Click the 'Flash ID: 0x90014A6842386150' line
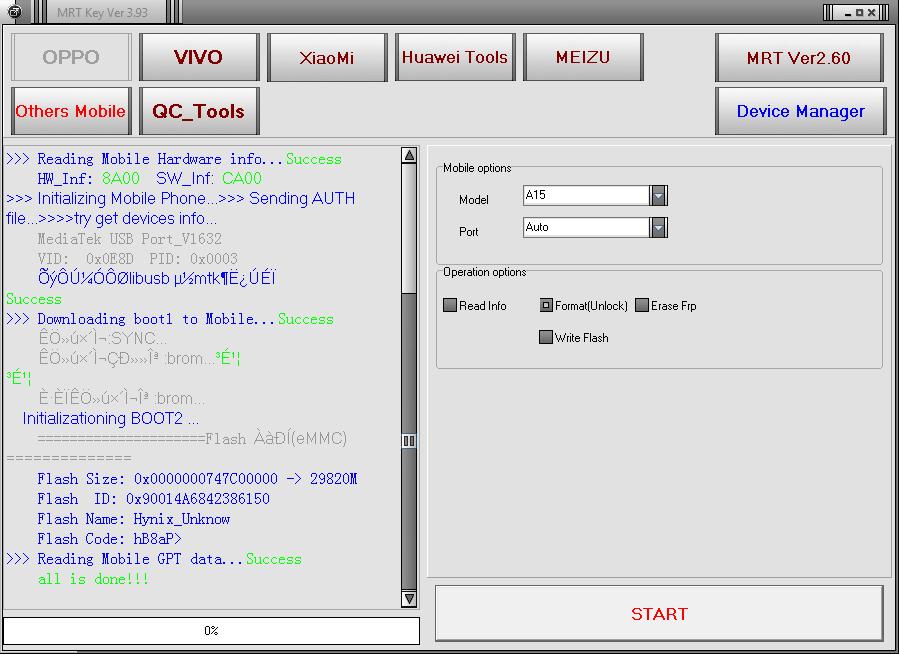The width and height of the screenshot is (899, 654). tap(154, 499)
